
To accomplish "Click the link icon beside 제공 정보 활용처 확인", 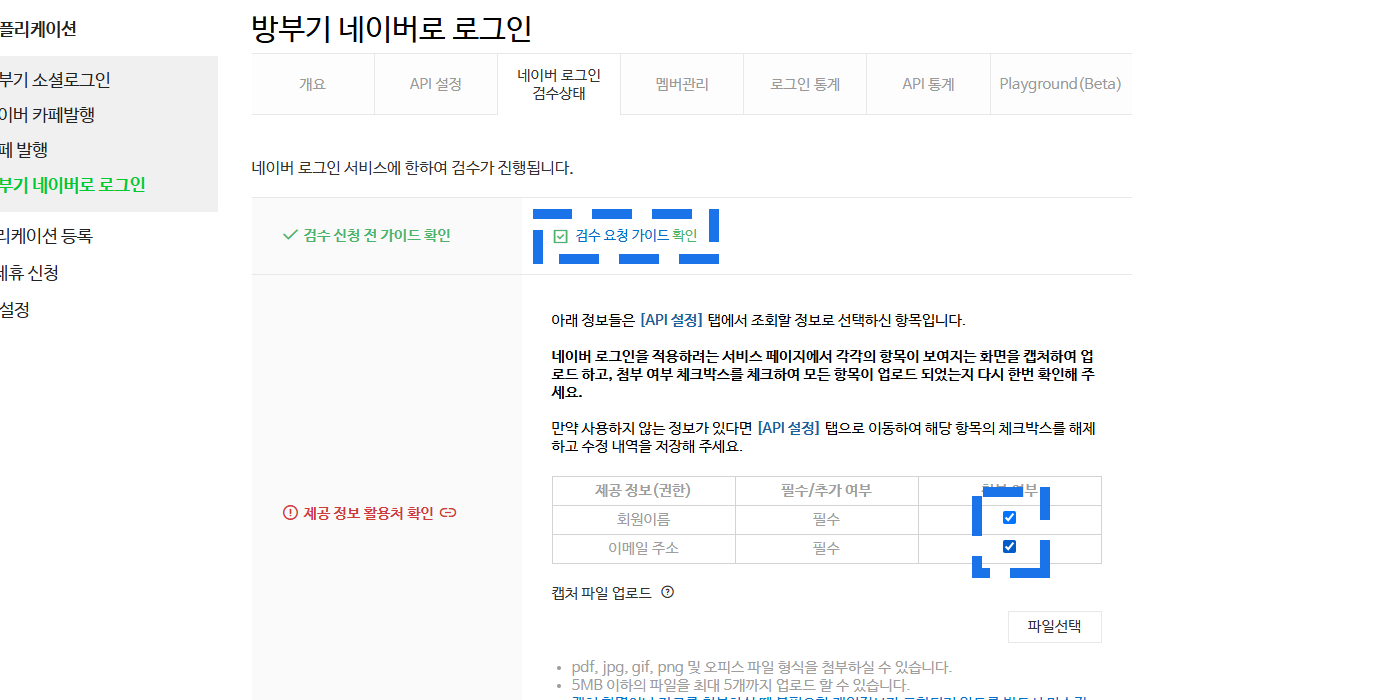I will [448, 513].
